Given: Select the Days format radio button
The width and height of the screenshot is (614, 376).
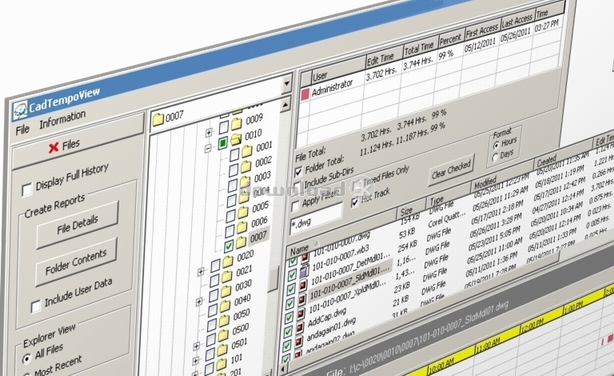Looking at the screenshot, I should (495, 157).
